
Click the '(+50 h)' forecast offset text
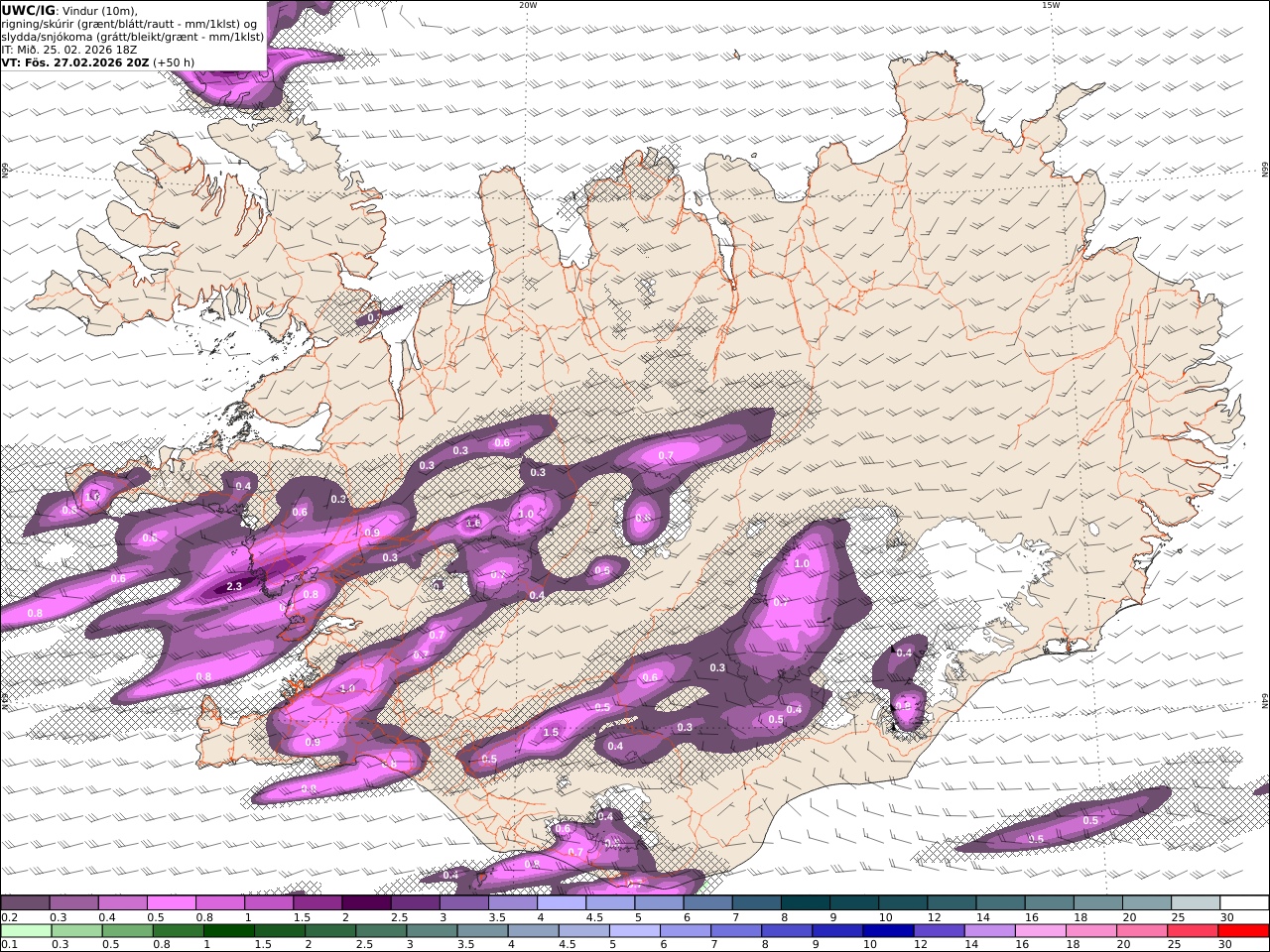click(174, 62)
